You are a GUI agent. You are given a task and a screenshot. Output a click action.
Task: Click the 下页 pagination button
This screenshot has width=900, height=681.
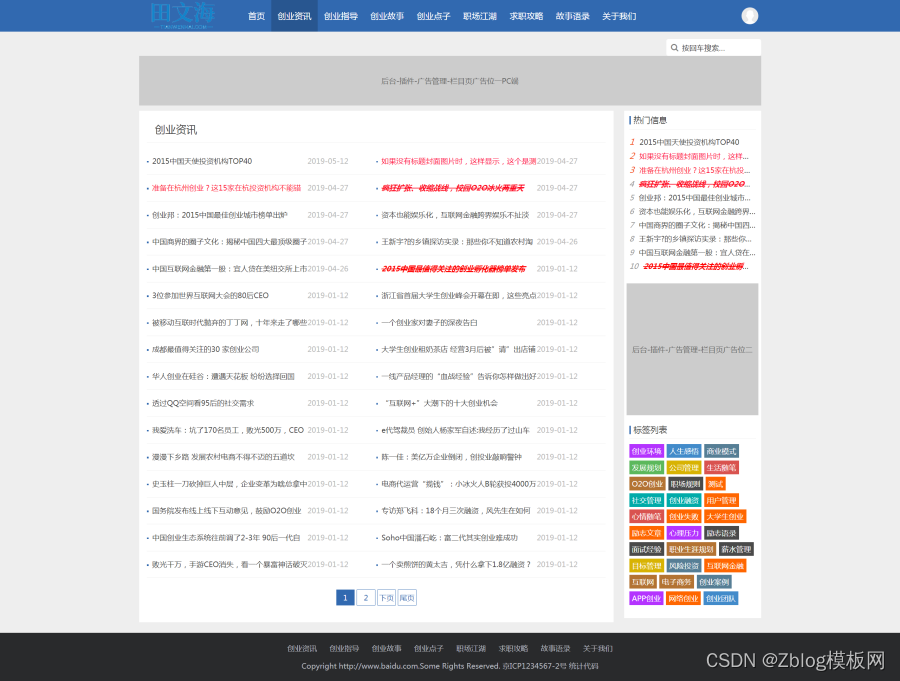pyautogui.click(x=387, y=597)
